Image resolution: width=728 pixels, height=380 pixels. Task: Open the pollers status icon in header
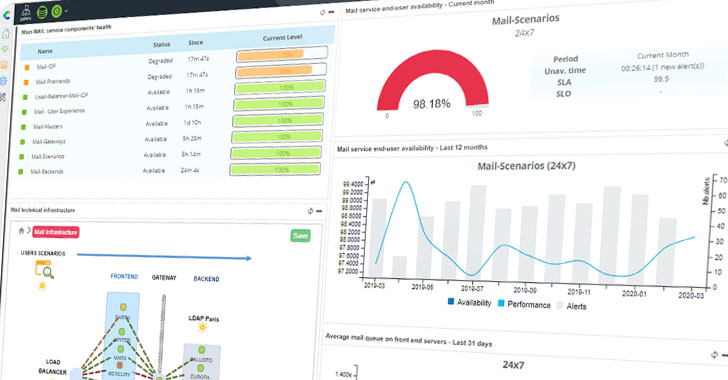[26, 13]
